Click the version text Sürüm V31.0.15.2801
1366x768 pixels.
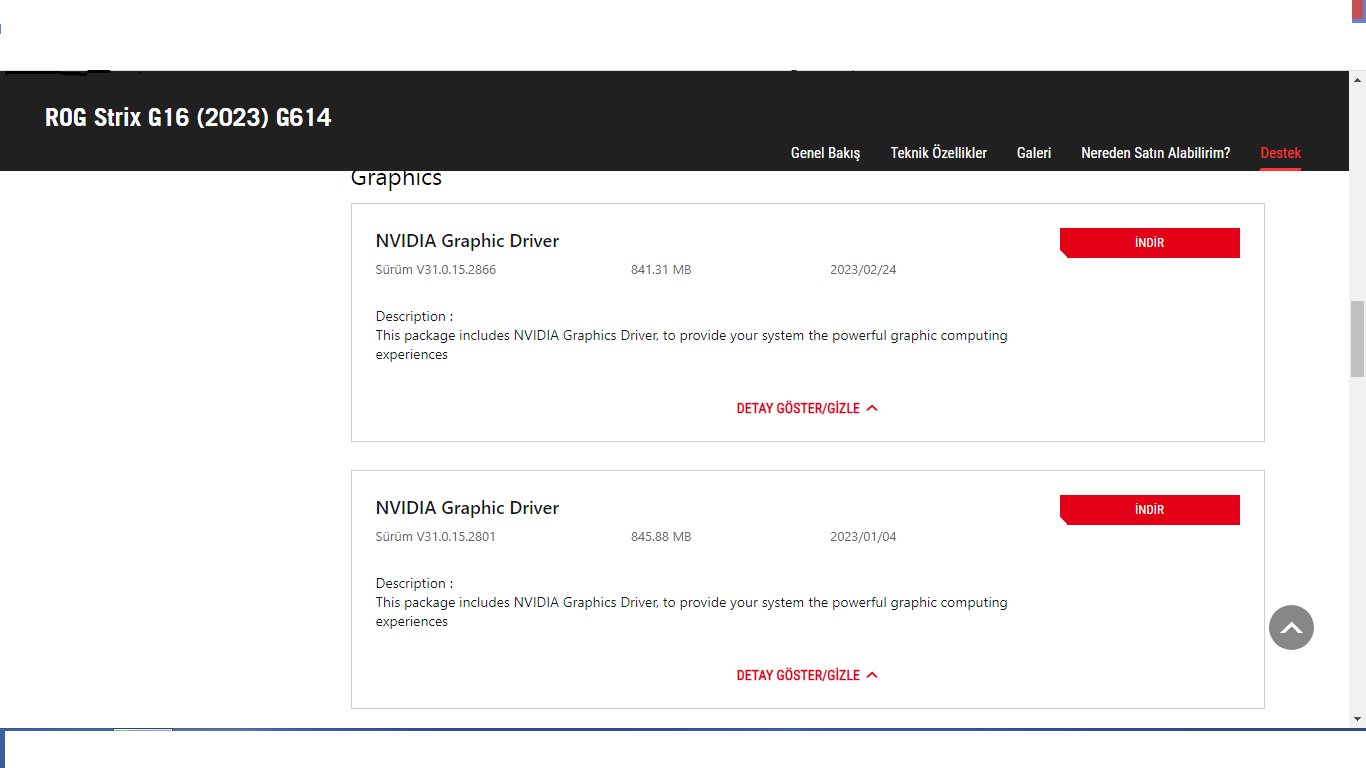436,537
